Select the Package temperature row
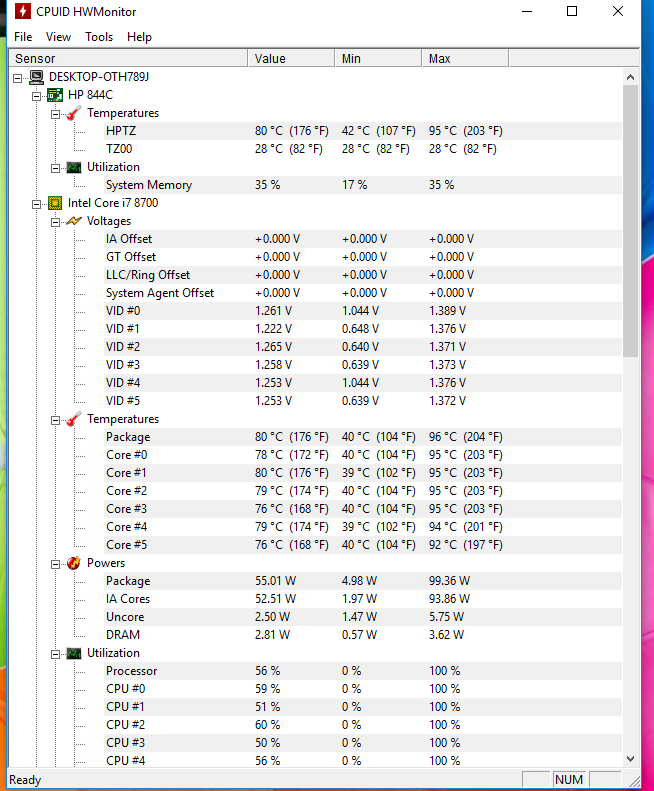The image size is (654, 791). [362, 437]
